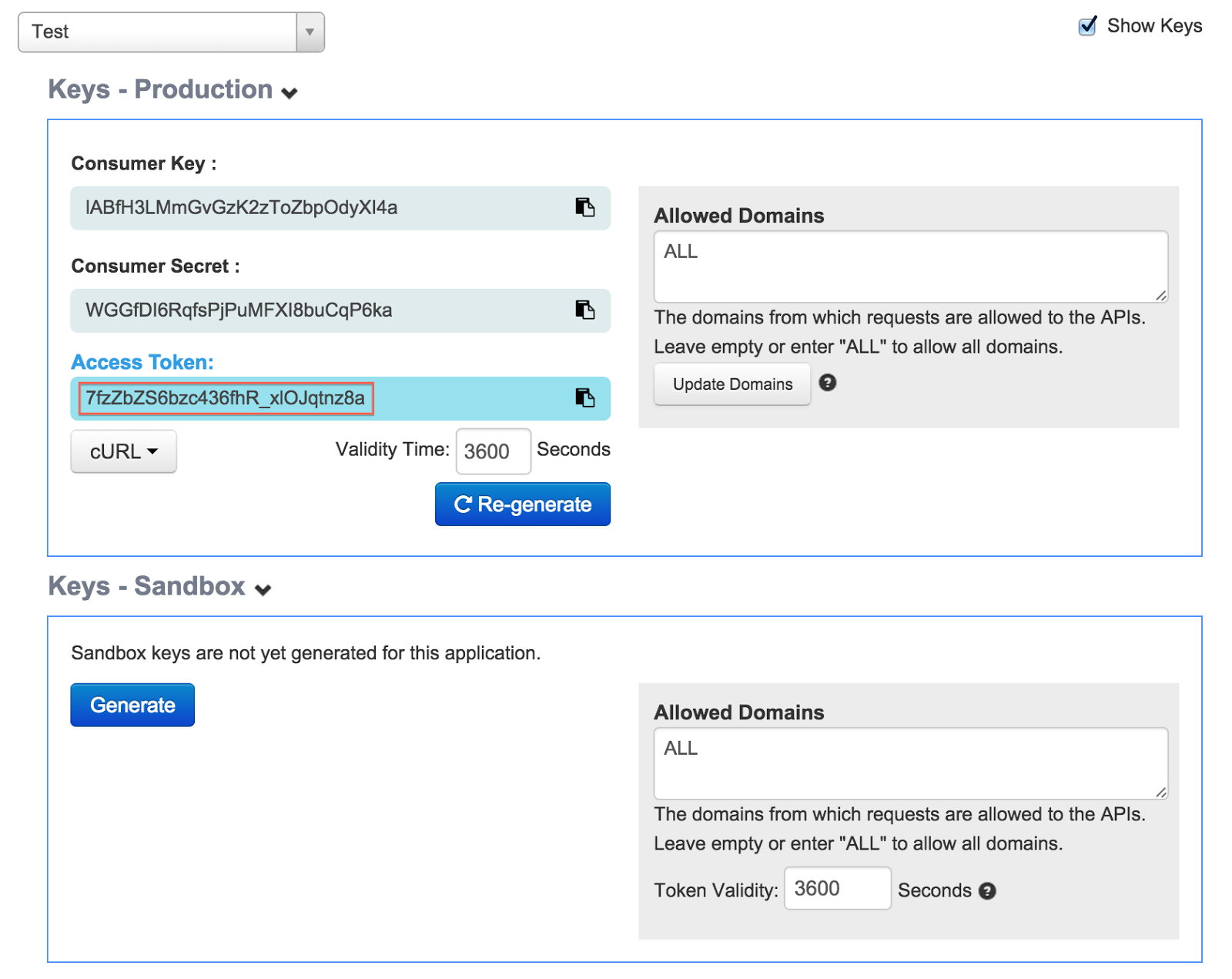Open the cURL dropdown menu

coord(123,451)
